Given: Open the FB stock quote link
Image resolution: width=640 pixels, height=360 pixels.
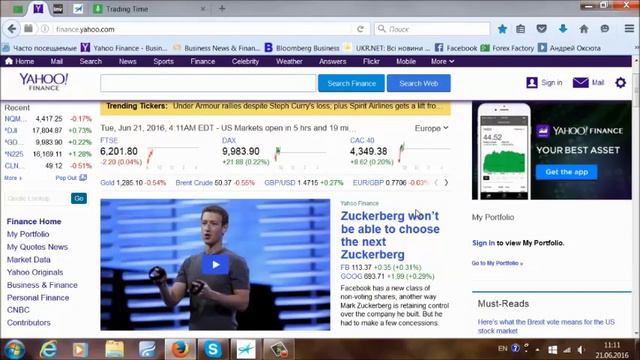Looking at the screenshot, I should (345, 267).
